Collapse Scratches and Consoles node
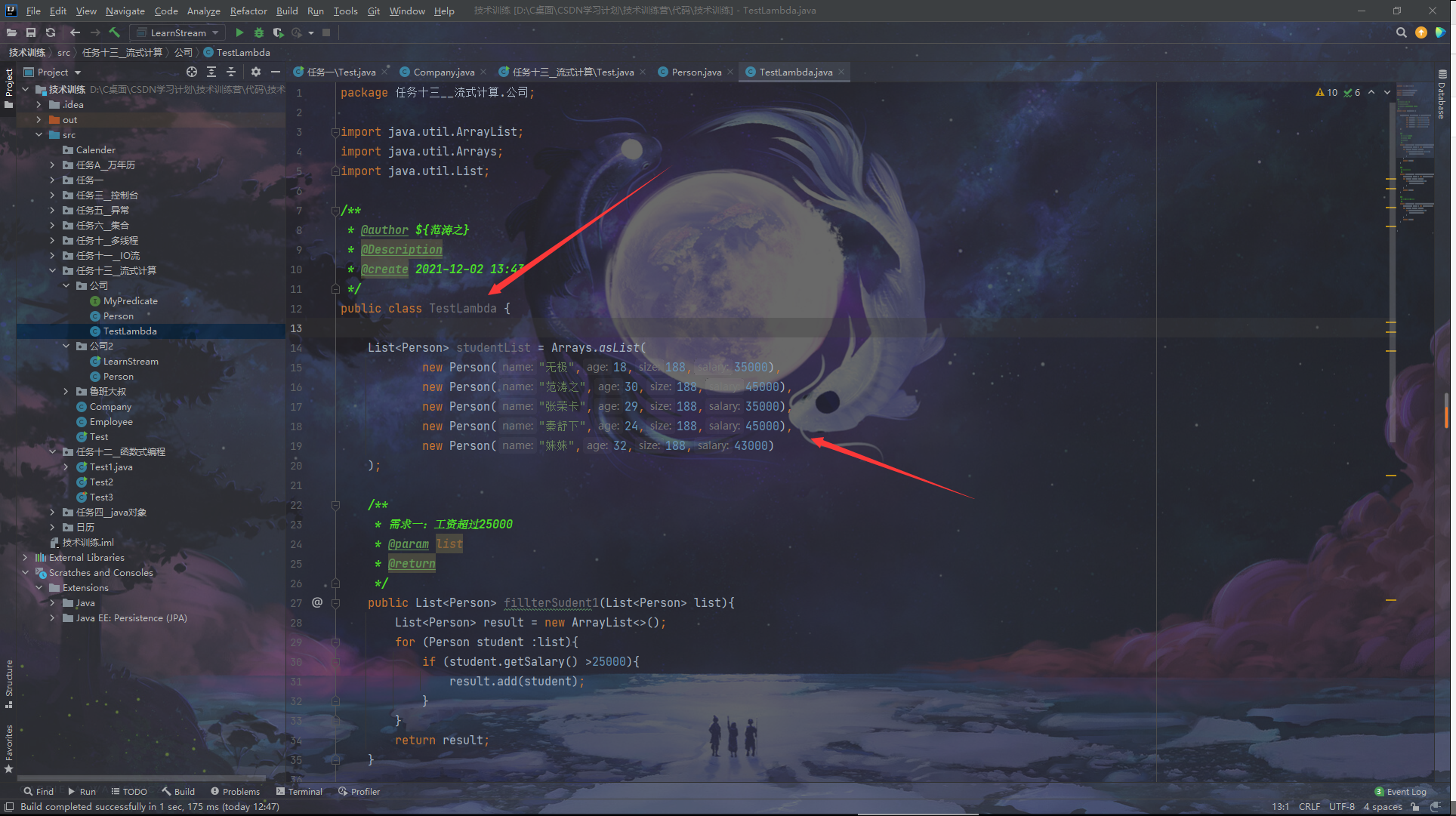Image resolution: width=1456 pixels, height=816 pixels. tap(25, 572)
